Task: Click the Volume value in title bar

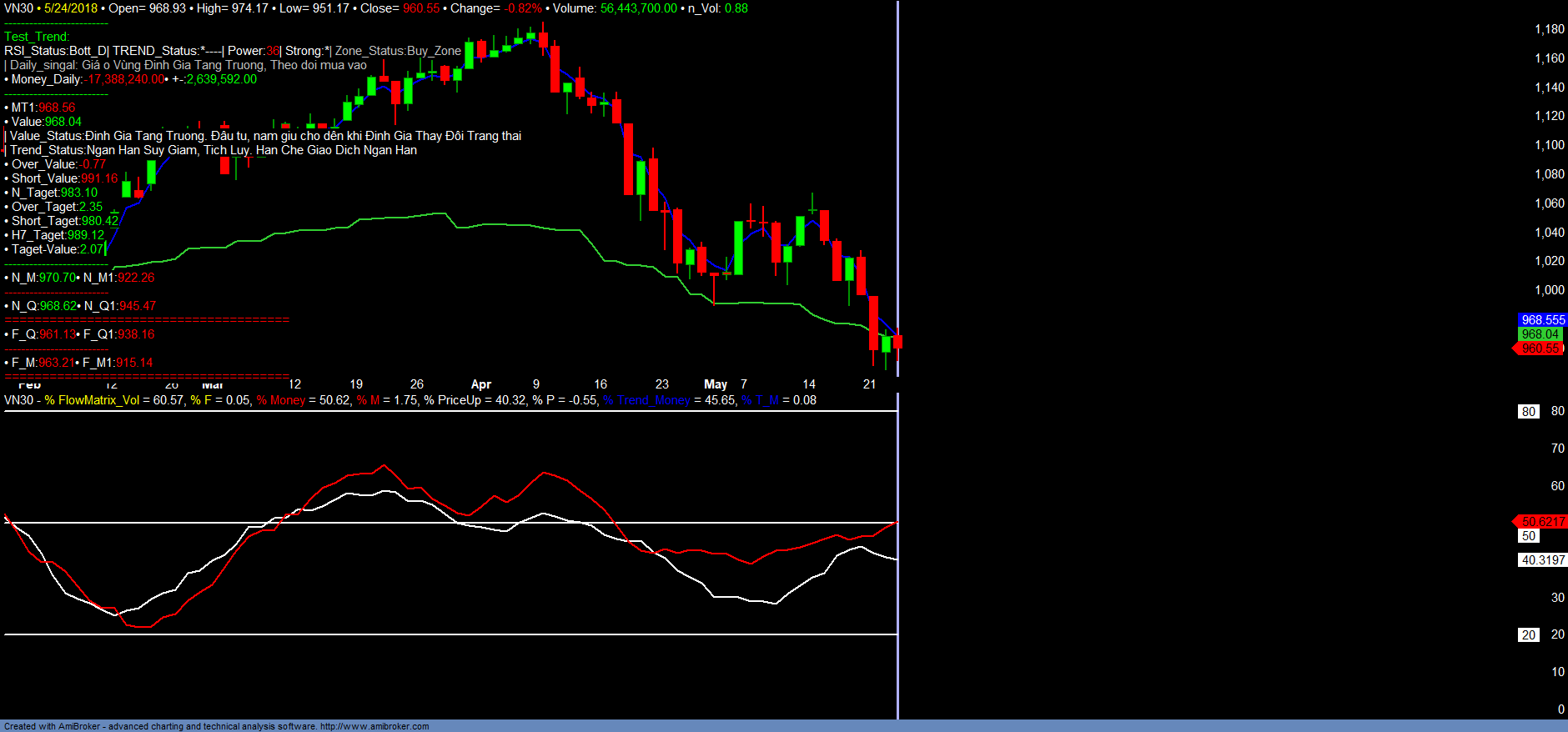Action: pos(638,8)
